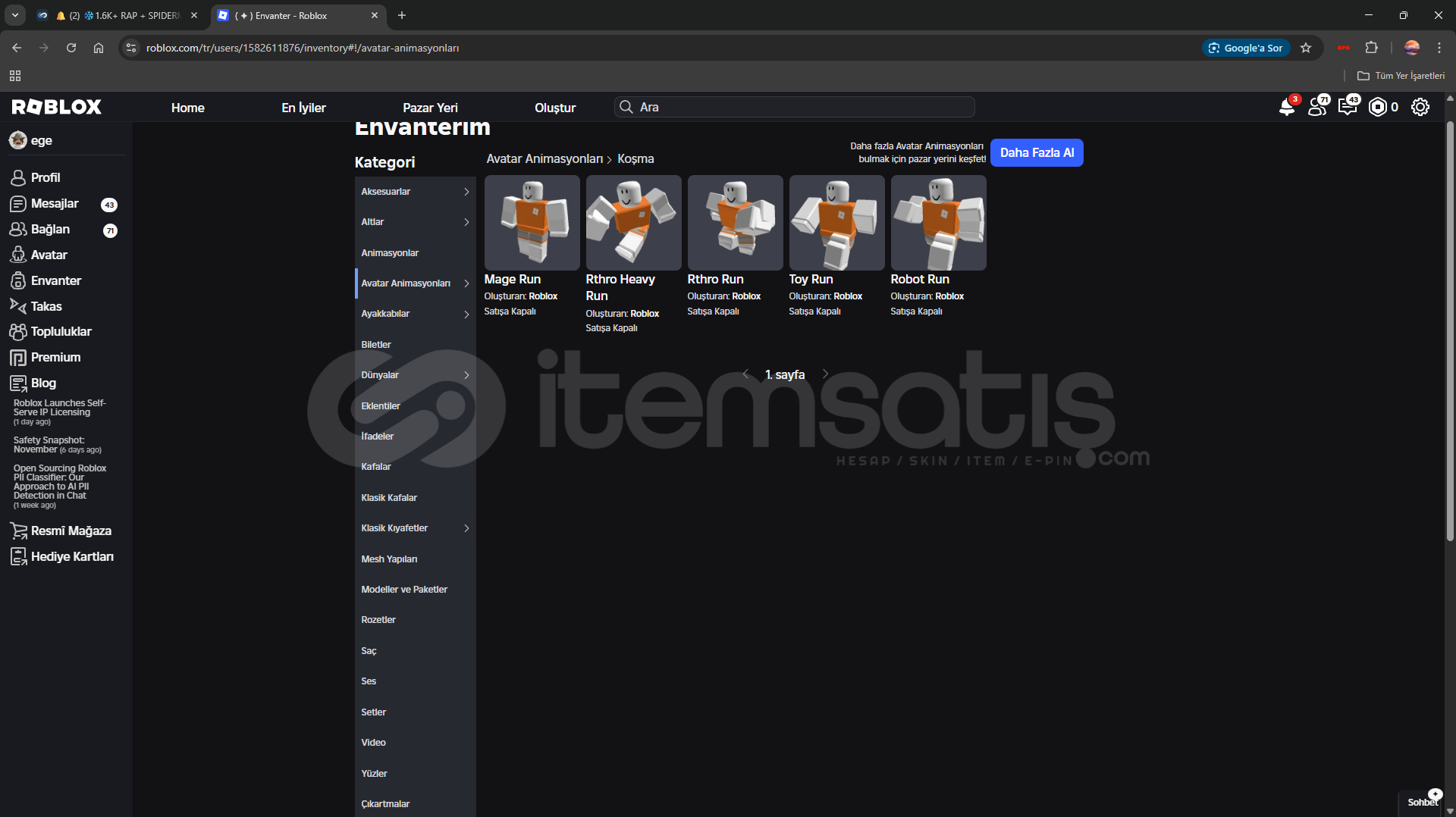This screenshot has width=1456, height=817.
Task: Open the notifications bell icon
Action: [1286, 108]
